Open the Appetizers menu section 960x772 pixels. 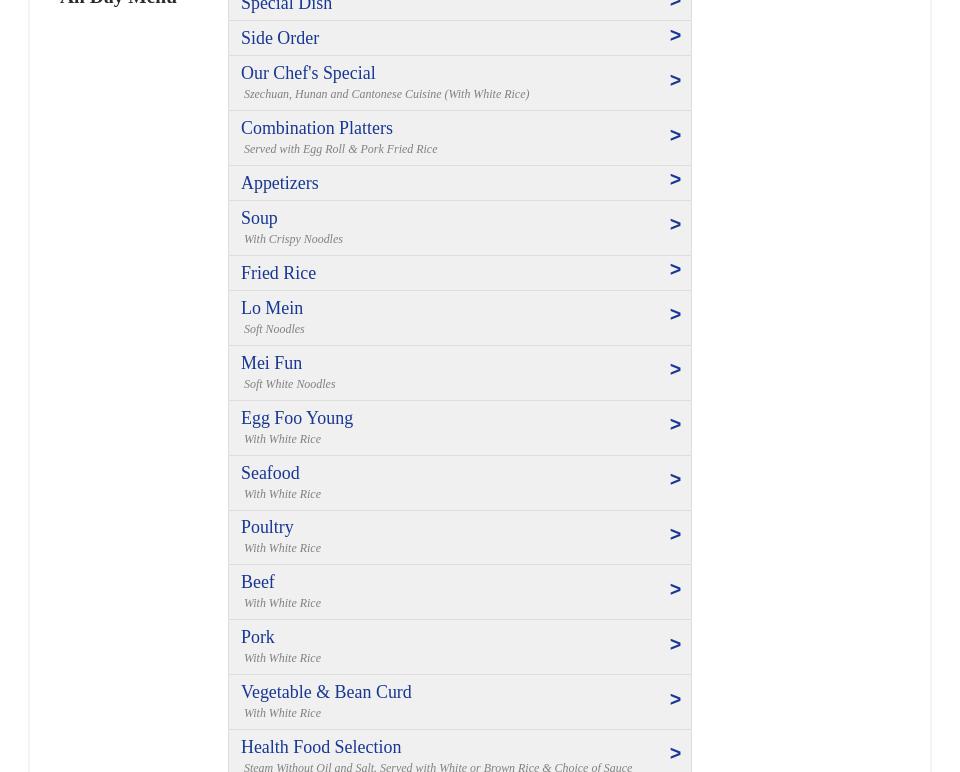click(280, 184)
